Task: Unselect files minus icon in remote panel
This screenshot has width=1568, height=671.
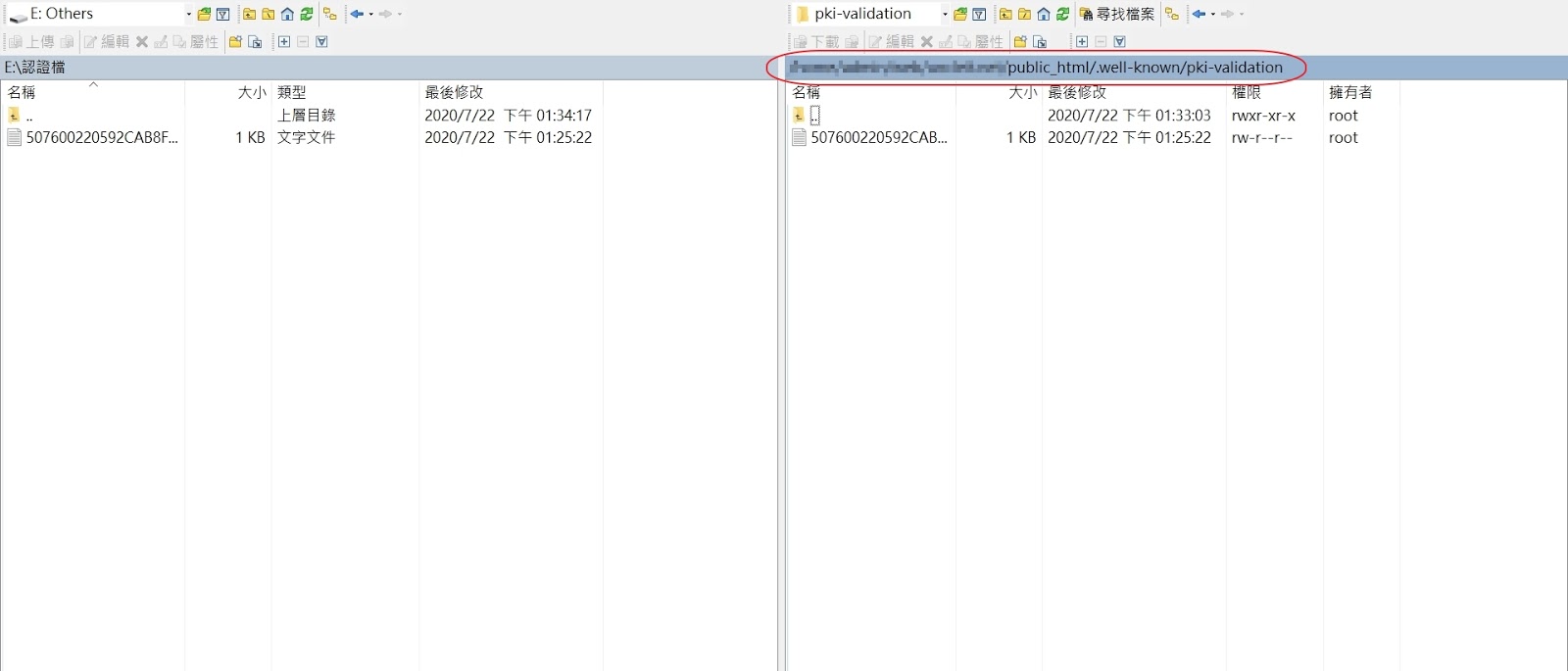Action: tap(1101, 41)
